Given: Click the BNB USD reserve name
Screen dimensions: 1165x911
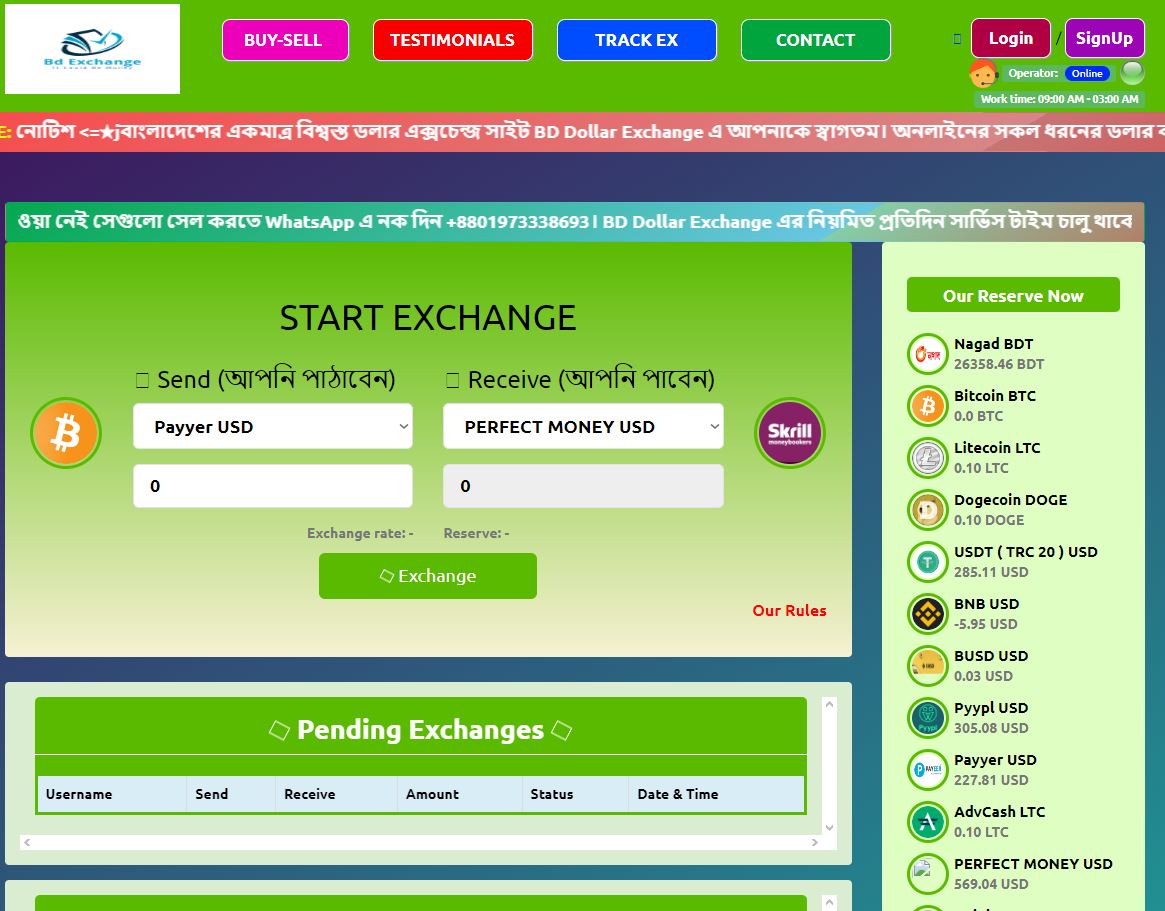Looking at the screenshot, I should (x=987, y=604).
